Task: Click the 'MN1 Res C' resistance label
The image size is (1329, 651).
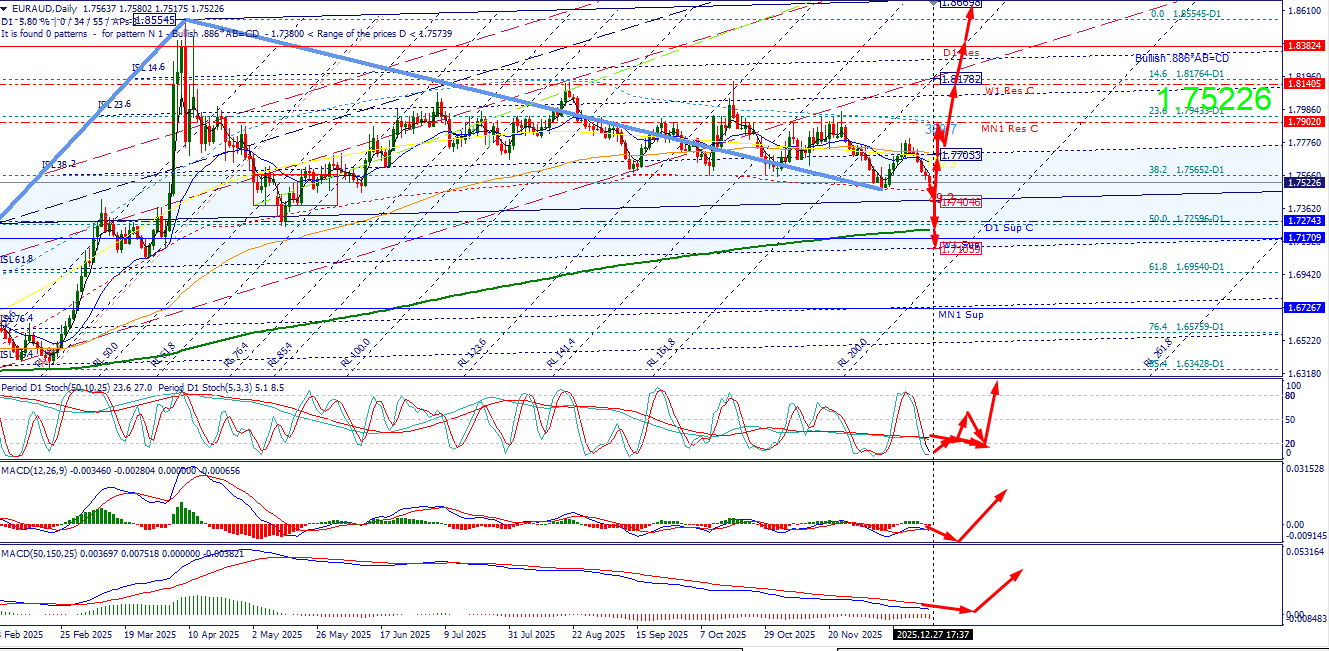Action: (1009, 128)
